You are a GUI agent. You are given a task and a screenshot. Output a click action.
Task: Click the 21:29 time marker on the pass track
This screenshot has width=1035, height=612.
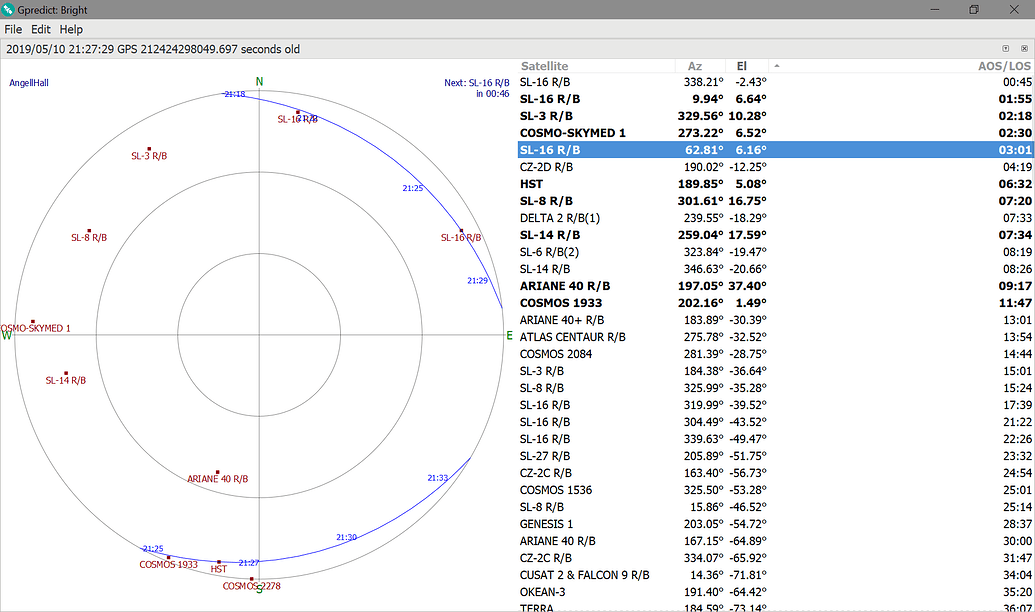coord(477,280)
